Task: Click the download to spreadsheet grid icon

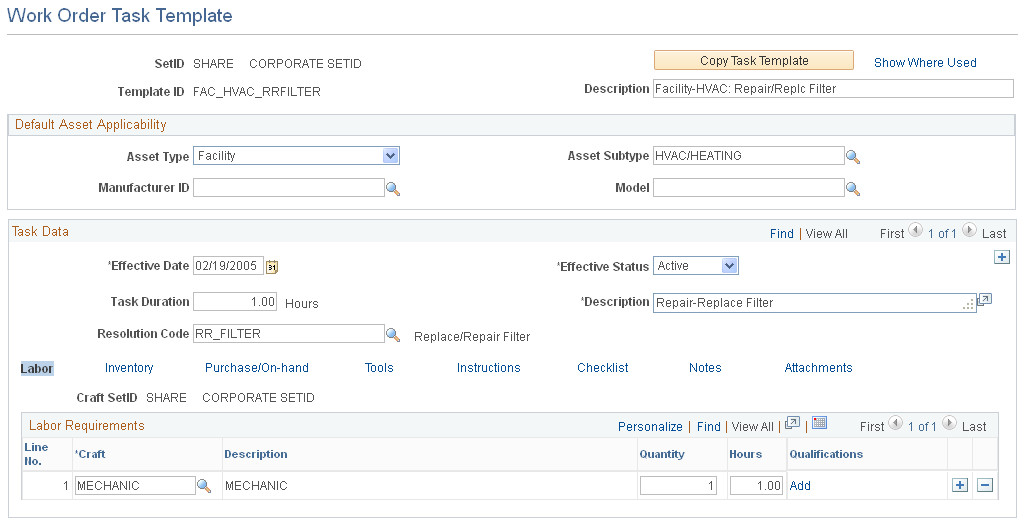Action: pos(819,424)
